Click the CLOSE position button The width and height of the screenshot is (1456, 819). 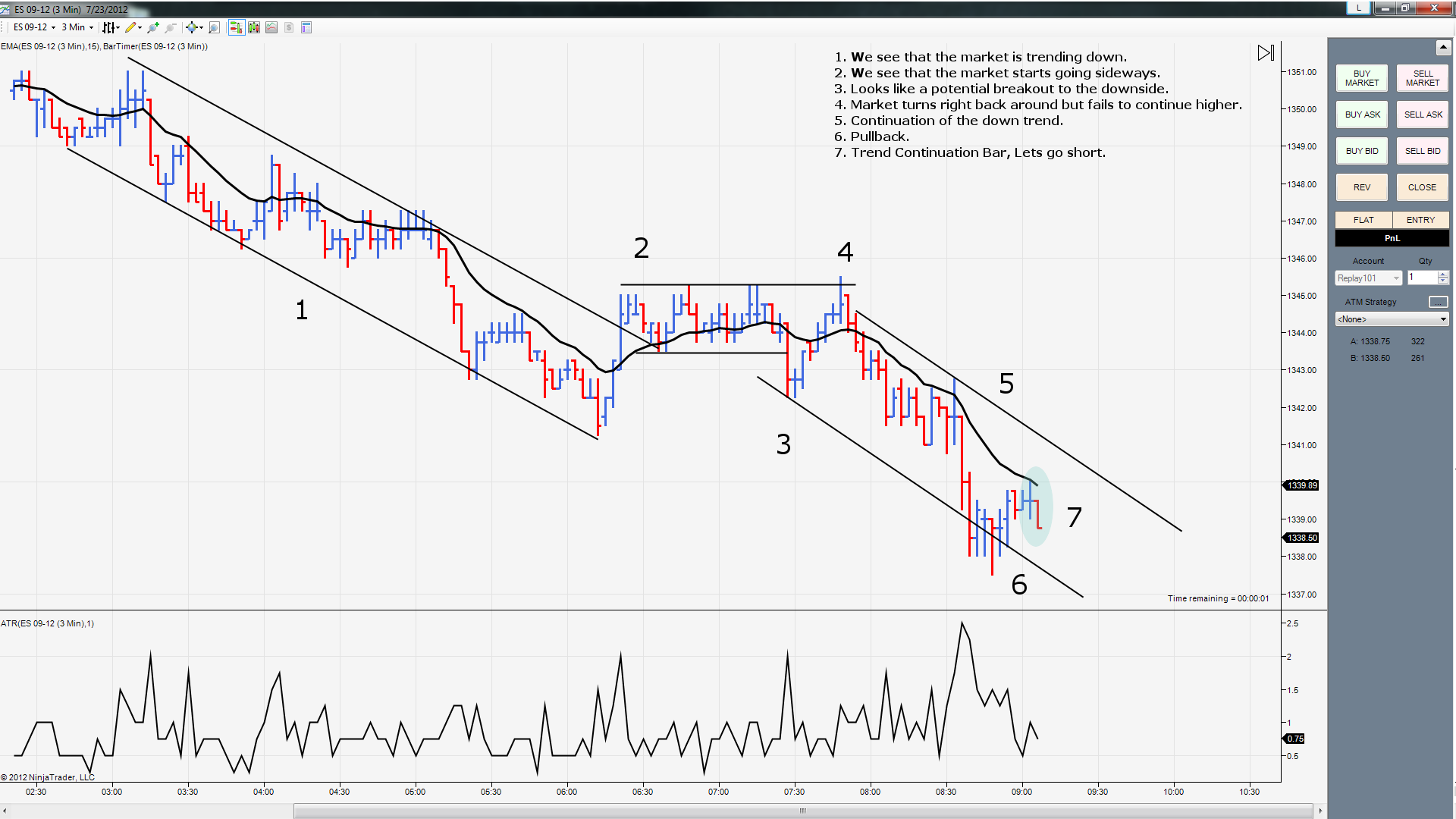click(x=1423, y=187)
